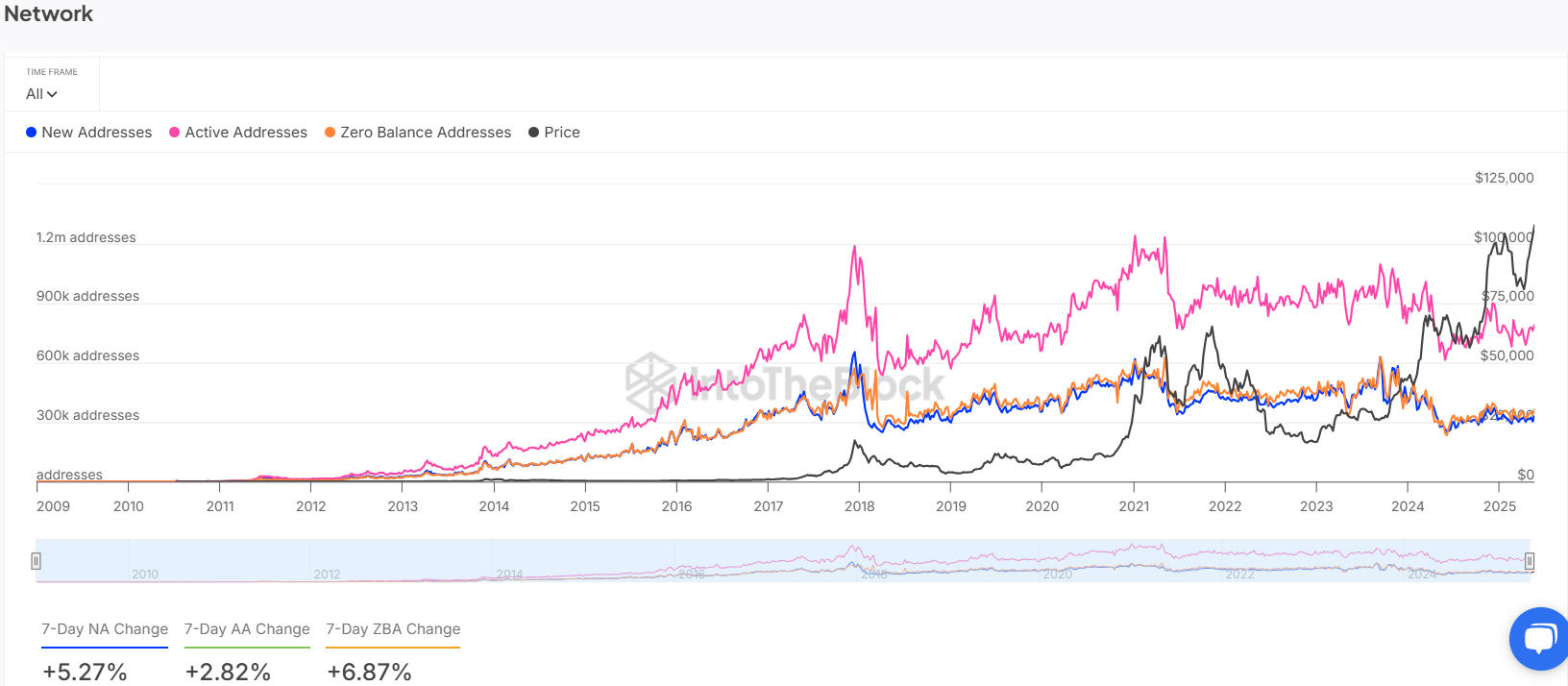Viewport: 1568px width, 686px height.
Task: Click the dark Price legend dot
Action: point(533,133)
